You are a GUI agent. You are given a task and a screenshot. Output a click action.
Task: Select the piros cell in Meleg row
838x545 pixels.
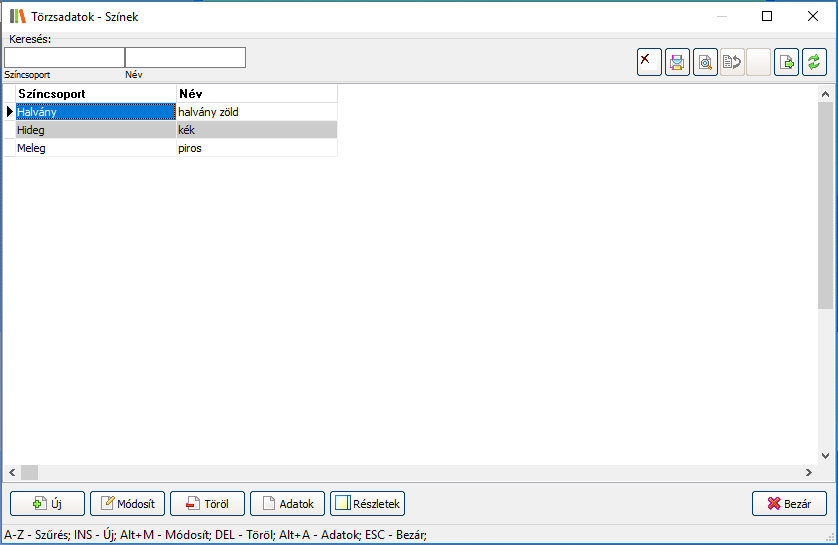click(x=256, y=148)
